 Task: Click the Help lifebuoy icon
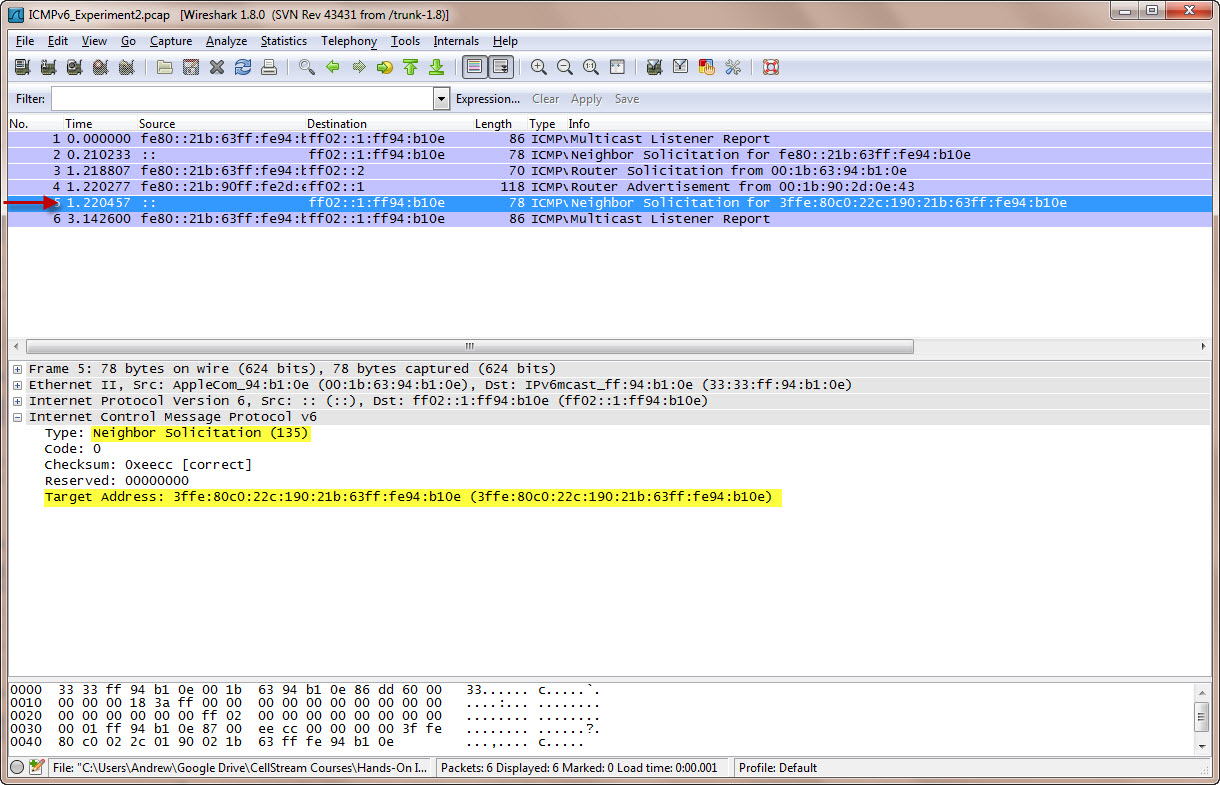(770, 68)
